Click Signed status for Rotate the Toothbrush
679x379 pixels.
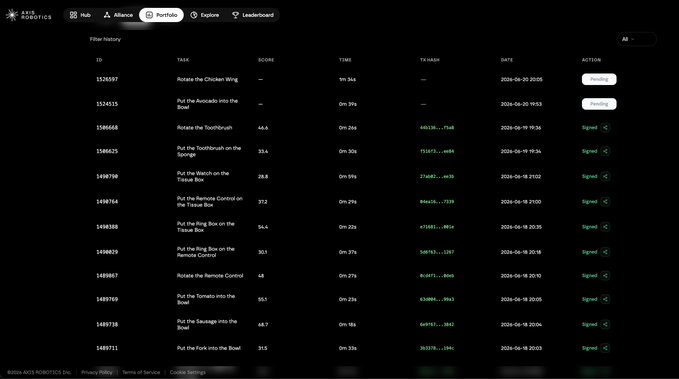coord(589,128)
